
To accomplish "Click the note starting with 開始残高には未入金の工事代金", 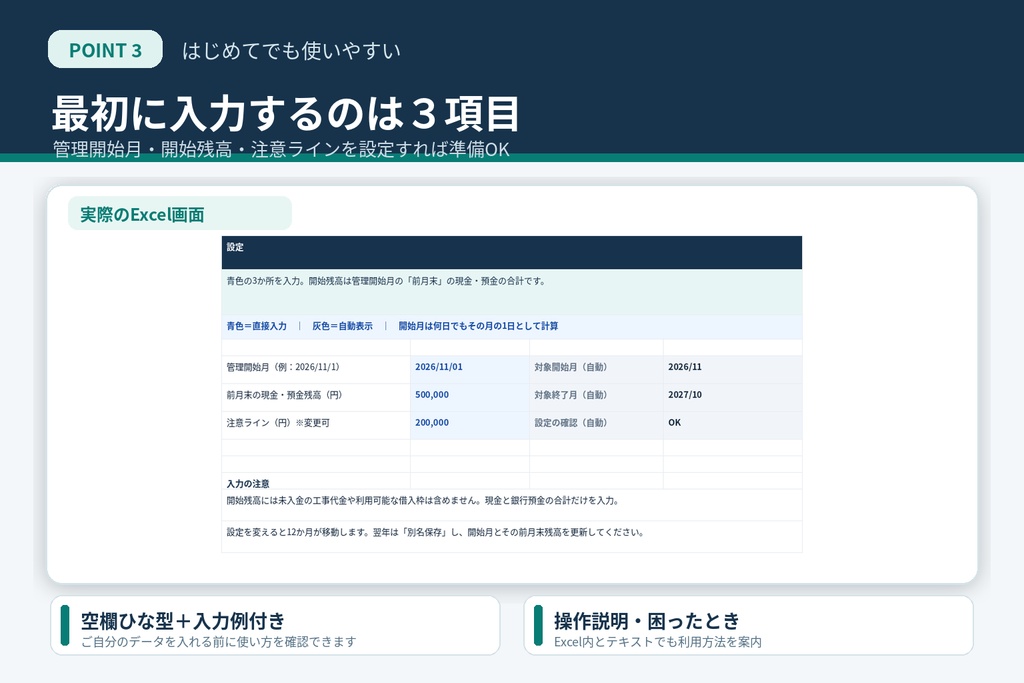I will pyautogui.click(x=423, y=500).
